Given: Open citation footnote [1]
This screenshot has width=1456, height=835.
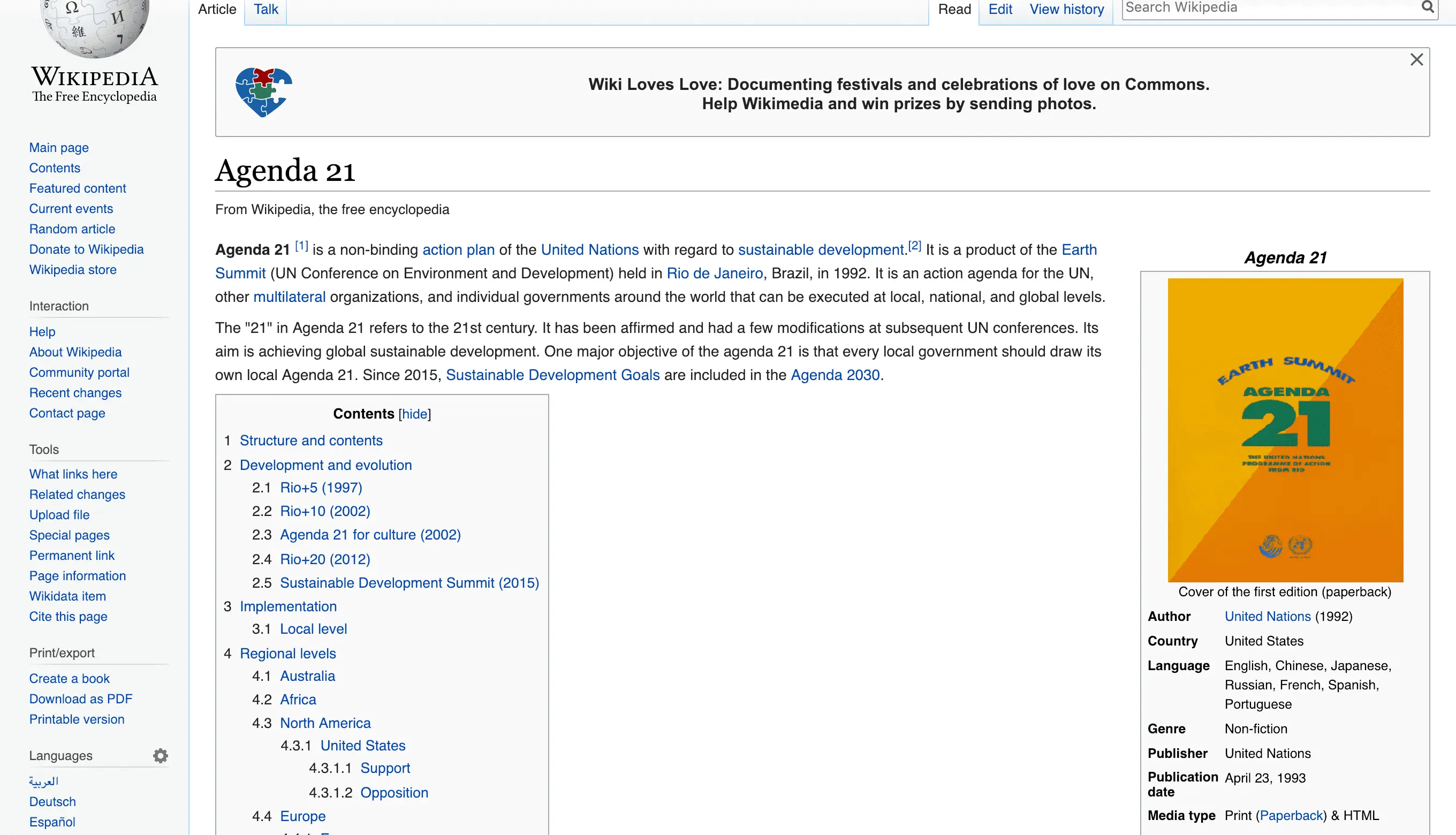Looking at the screenshot, I should coord(301,246).
